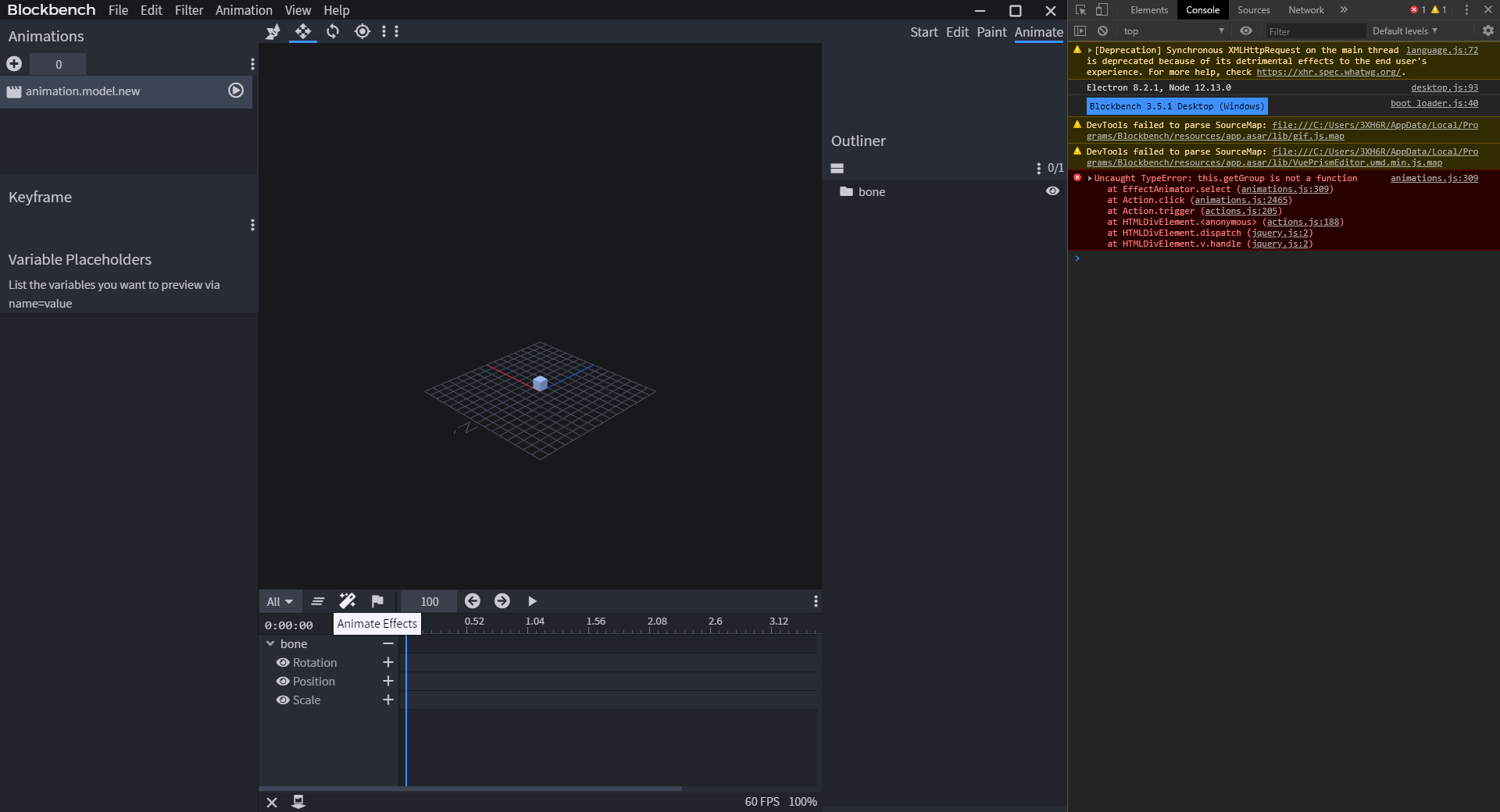Viewport: 1500px width, 812px height.
Task: Add a new animation with the plus icon
Action: [x=13, y=64]
